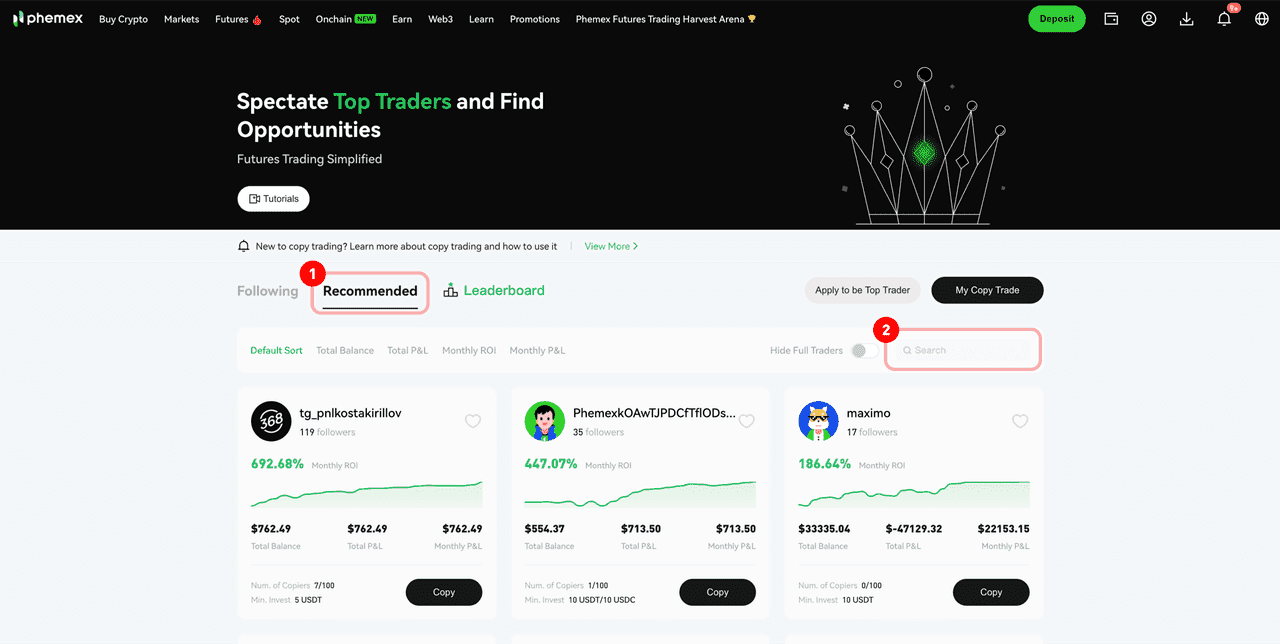
Task: Expand the Futures menu
Action: (x=238, y=19)
